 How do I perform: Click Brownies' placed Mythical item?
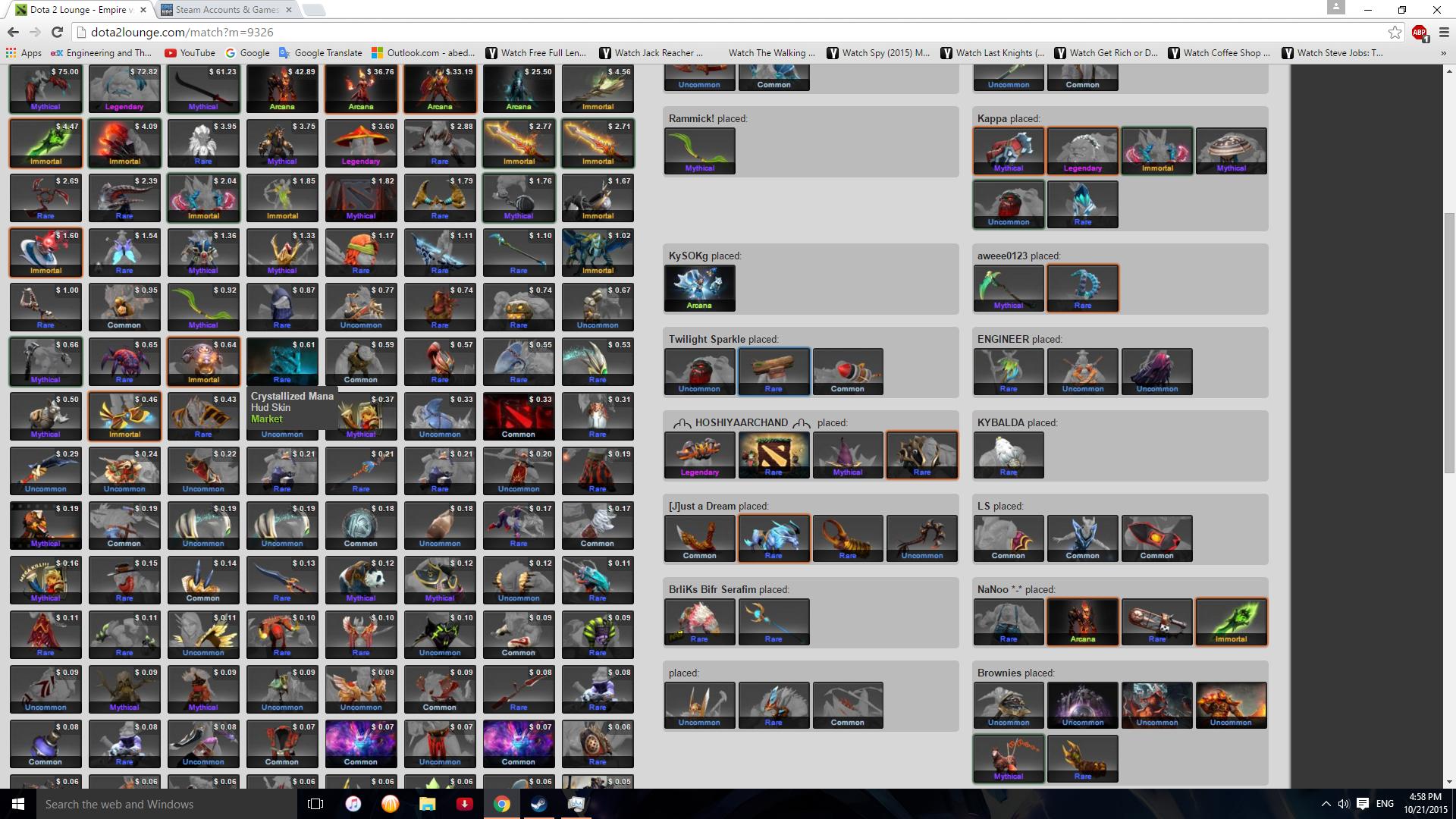tap(1008, 759)
